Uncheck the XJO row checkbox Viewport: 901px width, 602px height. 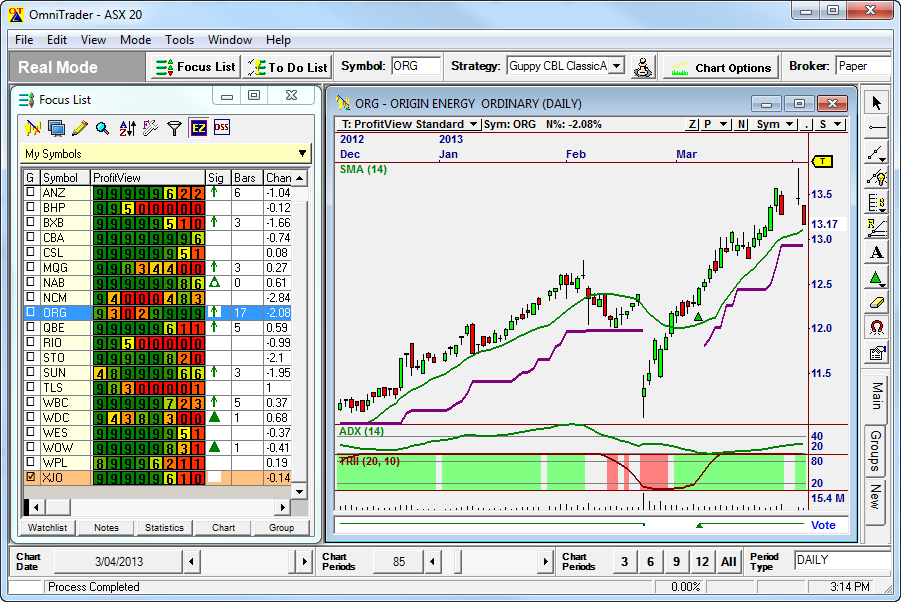30,477
